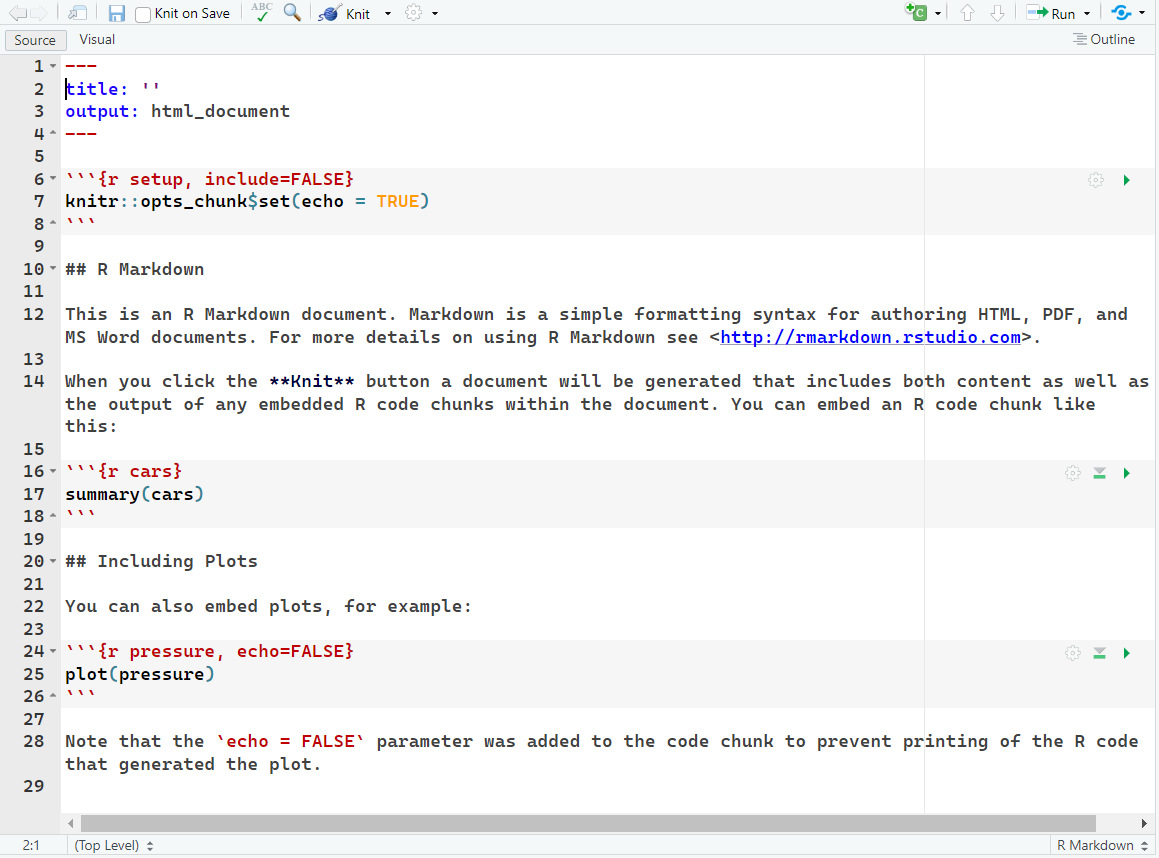Image resolution: width=1159 pixels, height=858 pixels.
Task: Click the horizontal scrollbar right arrow
Action: (1144, 823)
